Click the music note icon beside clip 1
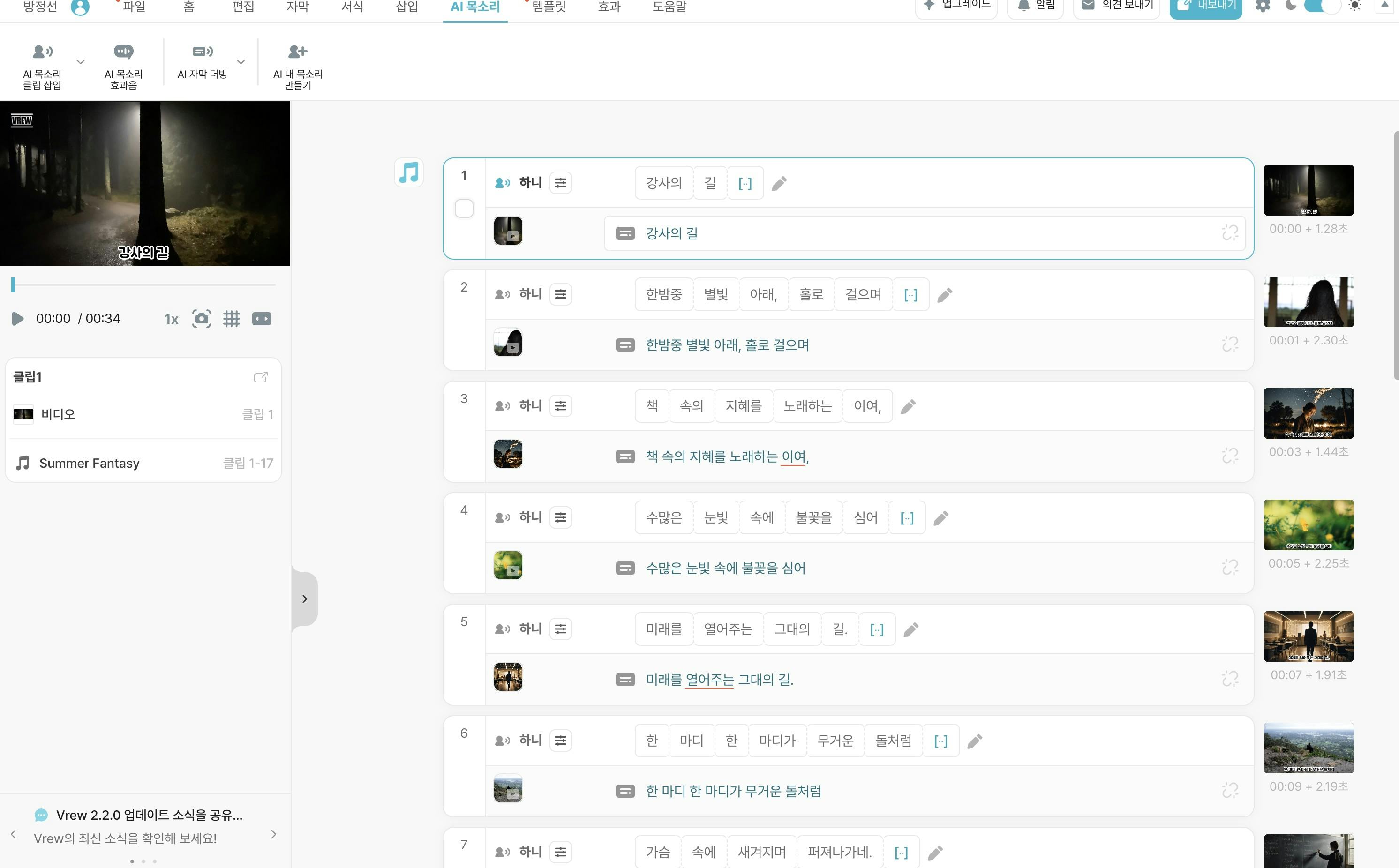 tap(409, 173)
